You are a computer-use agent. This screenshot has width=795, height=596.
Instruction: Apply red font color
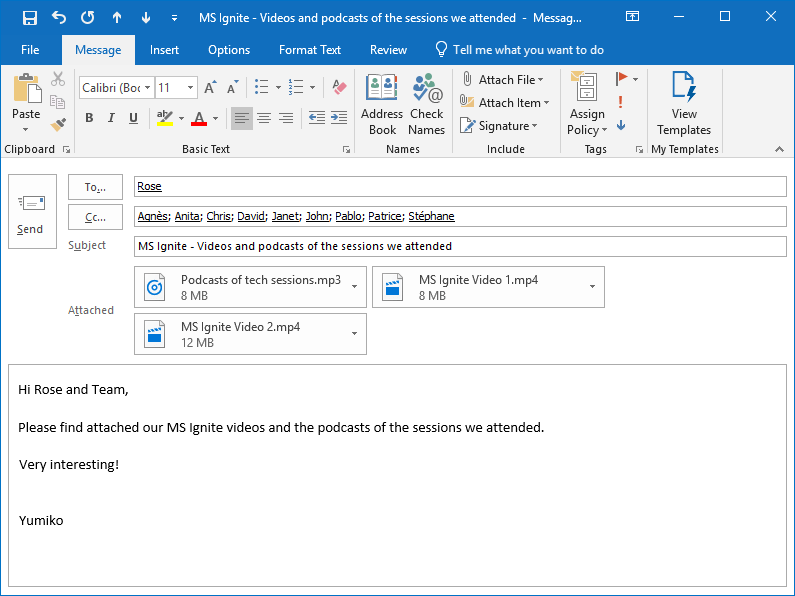pyautogui.click(x=199, y=118)
